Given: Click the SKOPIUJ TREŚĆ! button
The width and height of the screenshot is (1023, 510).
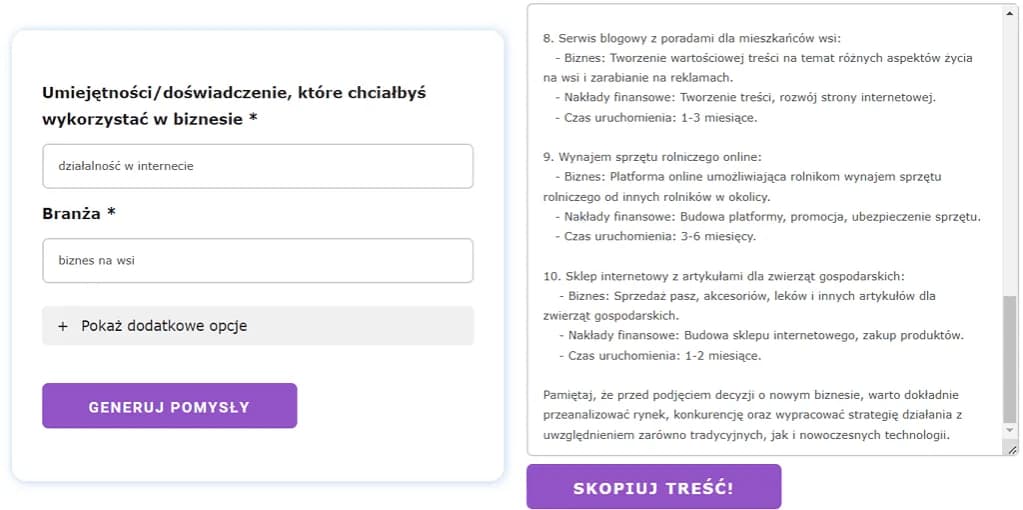Looking at the screenshot, I should coord(653,487).
